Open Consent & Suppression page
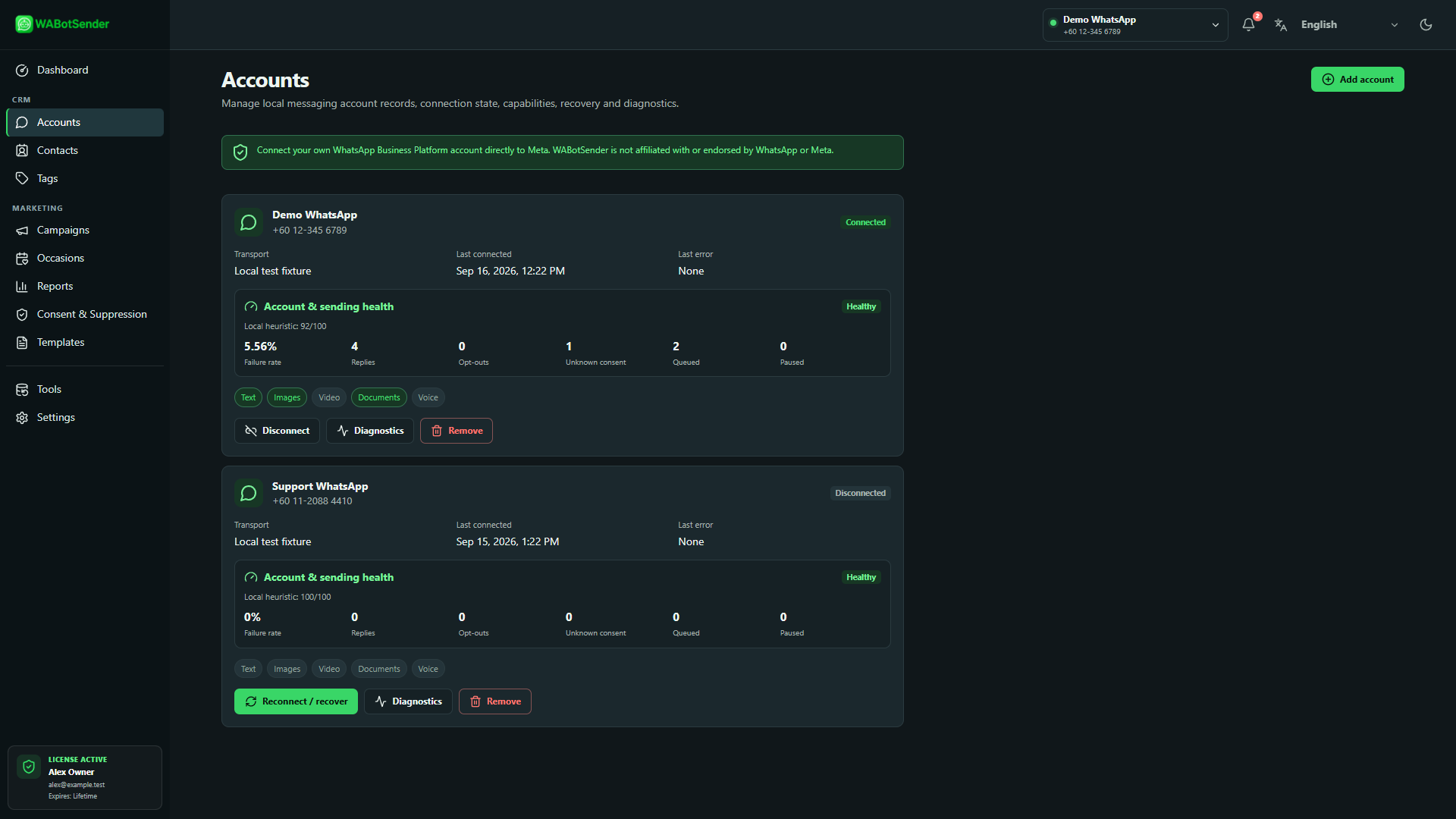Image resolution: width=1456 pixels, height=819 pixels. point(85,314)
